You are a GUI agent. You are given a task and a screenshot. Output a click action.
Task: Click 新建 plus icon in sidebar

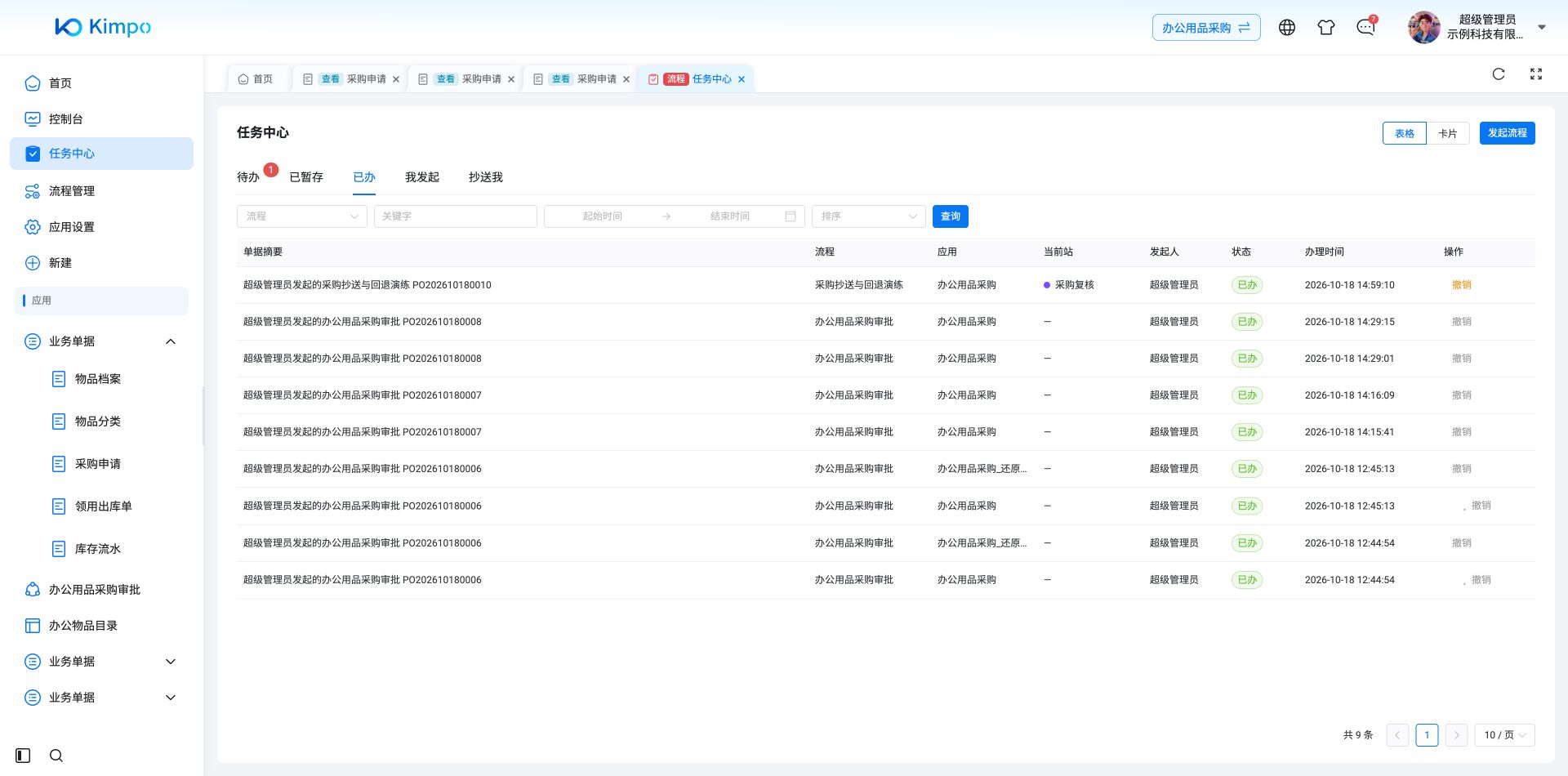pos(33,263)
